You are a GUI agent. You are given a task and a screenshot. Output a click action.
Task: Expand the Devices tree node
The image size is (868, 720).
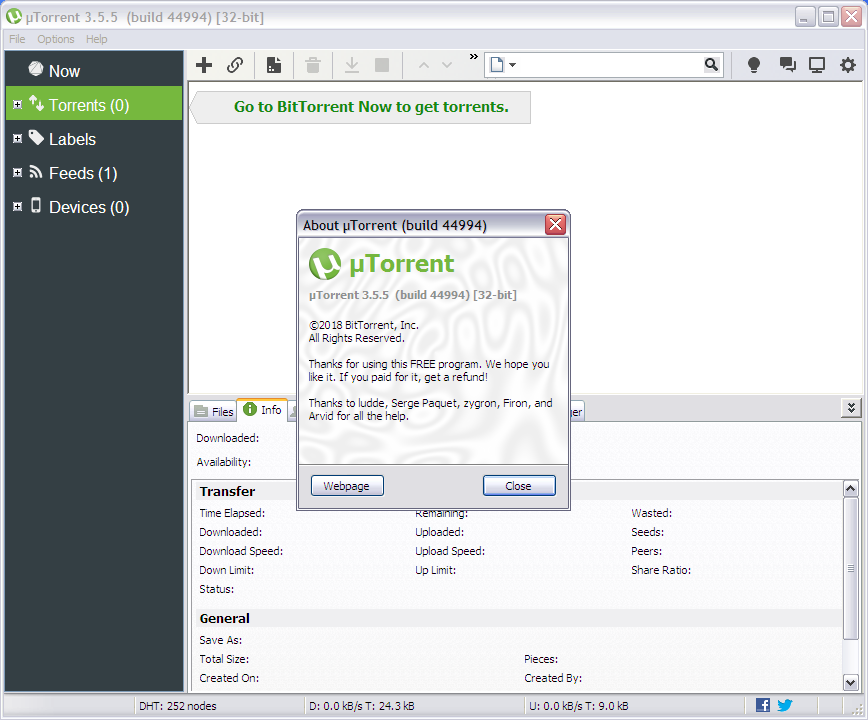(18, 206)
